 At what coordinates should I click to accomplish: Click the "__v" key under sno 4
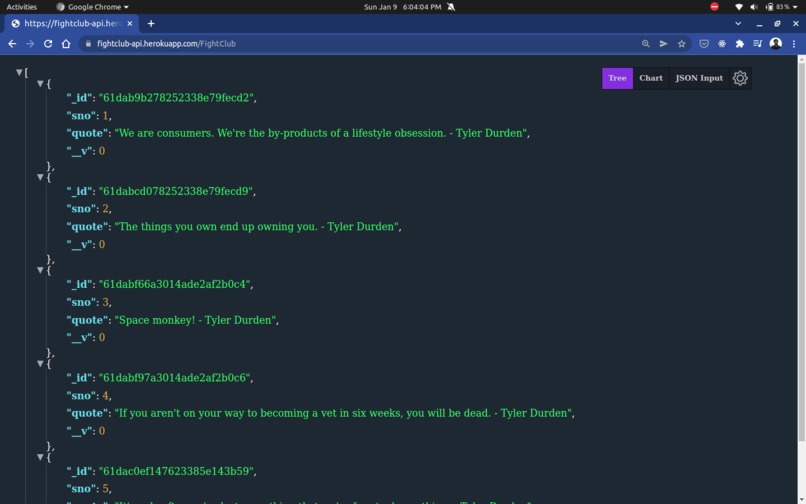tap(80, 431)
